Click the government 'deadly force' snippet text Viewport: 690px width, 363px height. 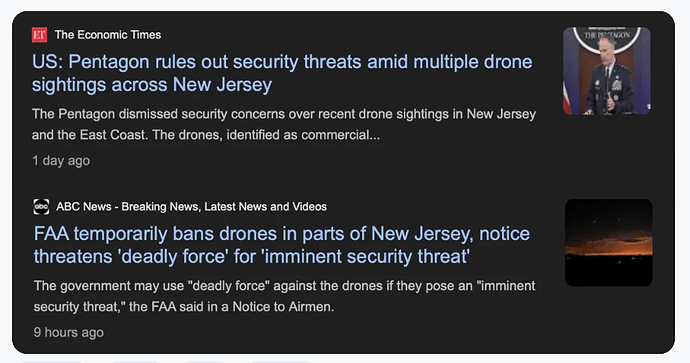click(284, 296)
